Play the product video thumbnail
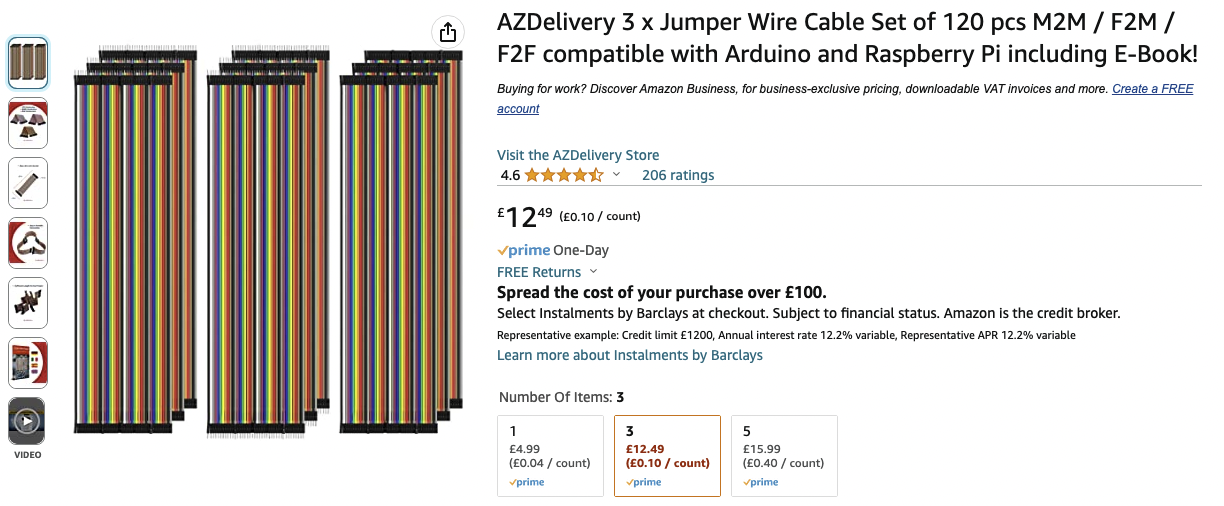This screenshot has height=506, width=1224. [27, 422]
